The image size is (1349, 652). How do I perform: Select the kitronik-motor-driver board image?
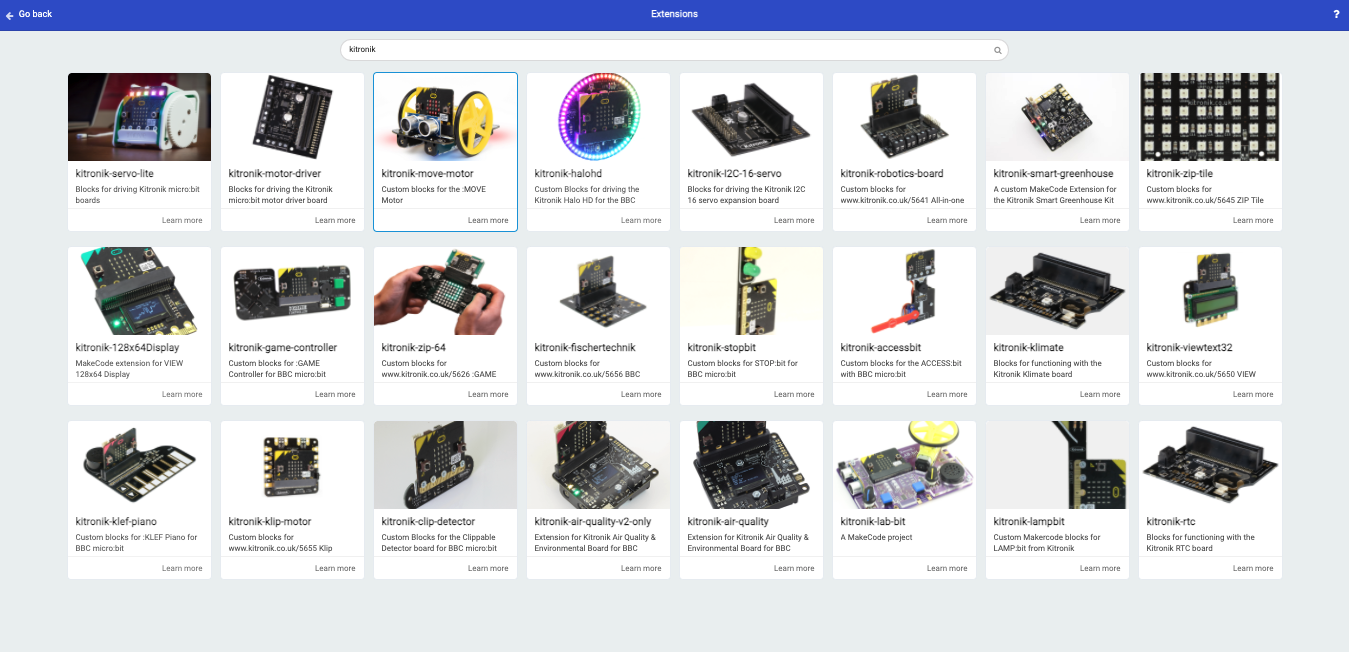tap(293, 117)
